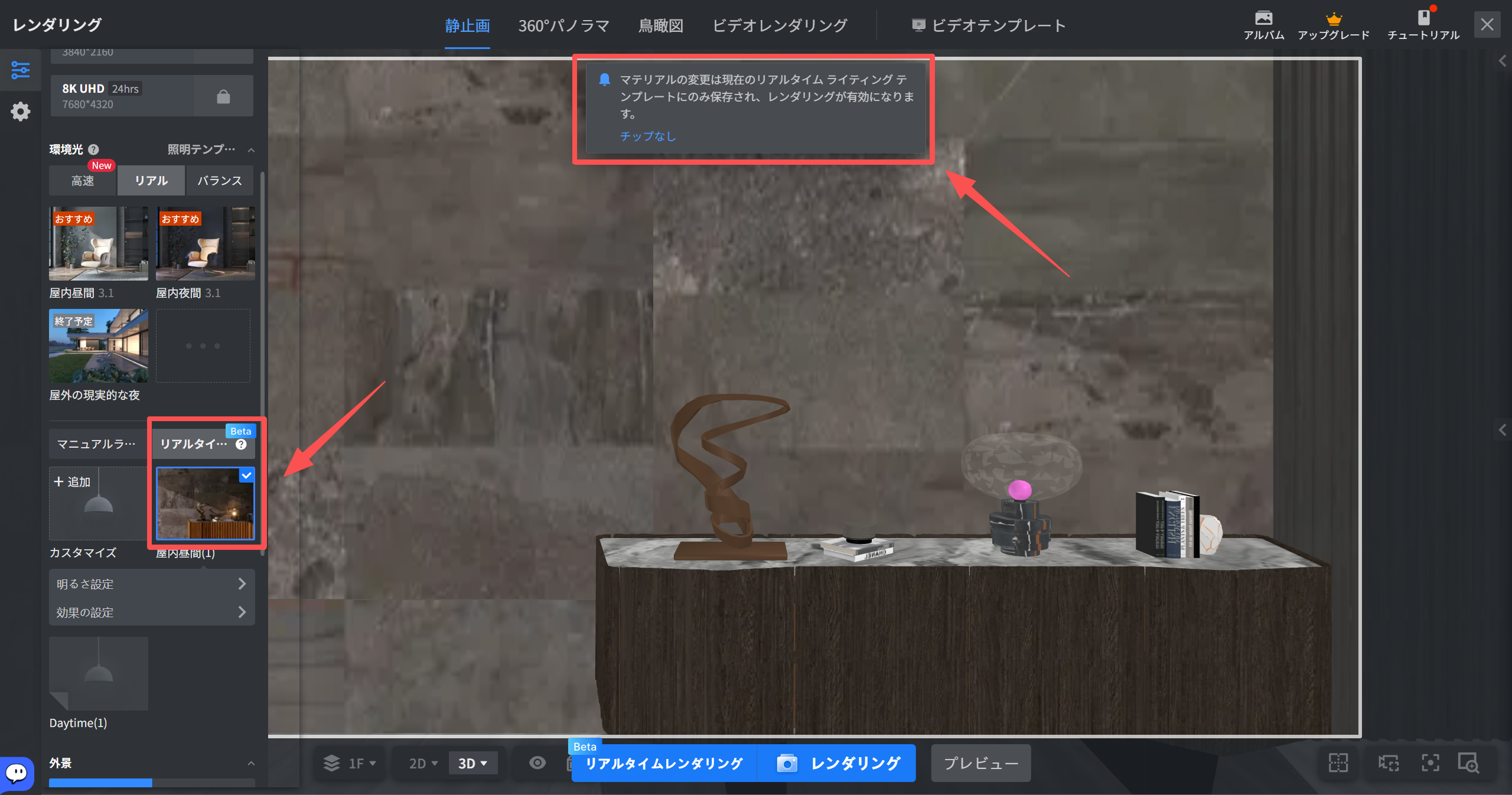1512x795 pixels.
Task: Select the バランス lighting mode
Action: pos(220,181)
